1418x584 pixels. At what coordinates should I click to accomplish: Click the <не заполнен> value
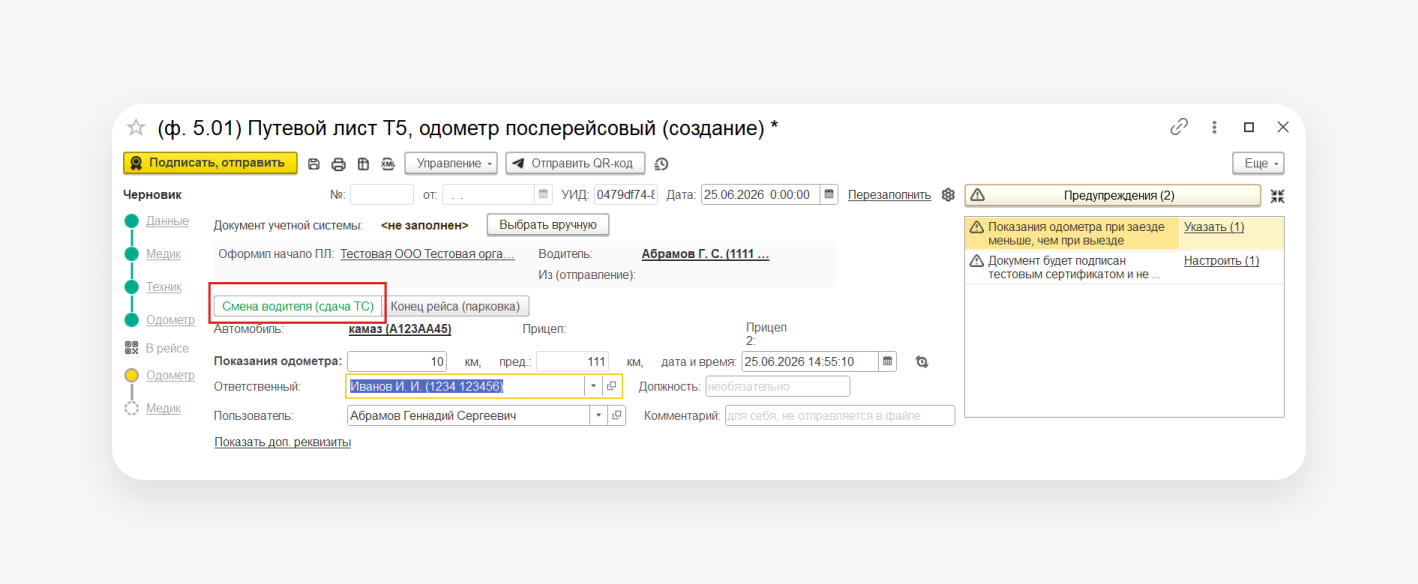coord(424,225)
